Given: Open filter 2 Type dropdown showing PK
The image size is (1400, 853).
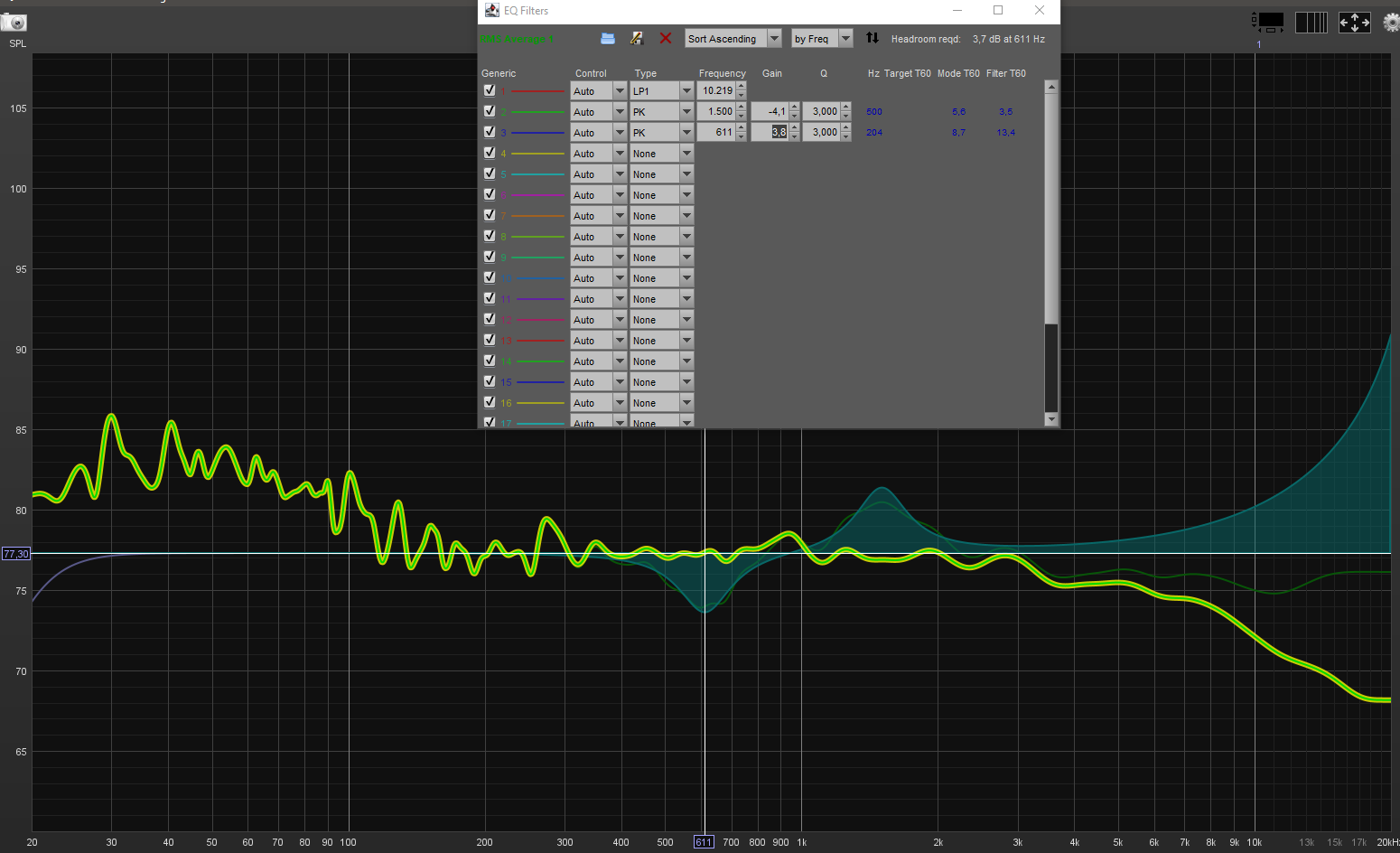Looking at the screenshot, I should [661, 111].
